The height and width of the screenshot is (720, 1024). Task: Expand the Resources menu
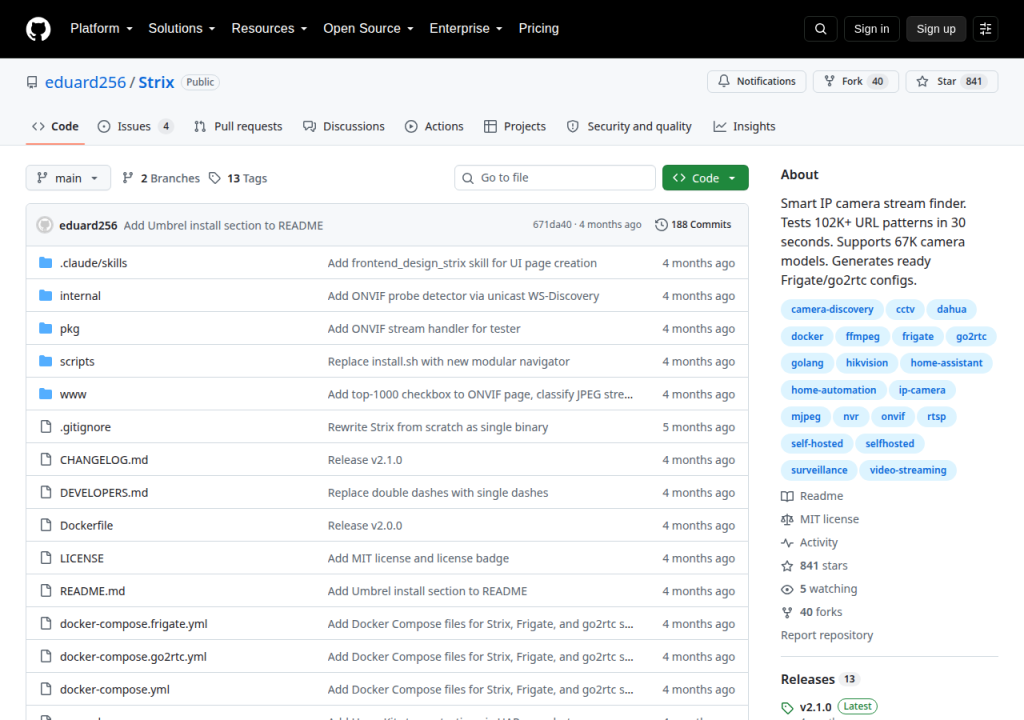pyautogui.click(x=269, y=29)
